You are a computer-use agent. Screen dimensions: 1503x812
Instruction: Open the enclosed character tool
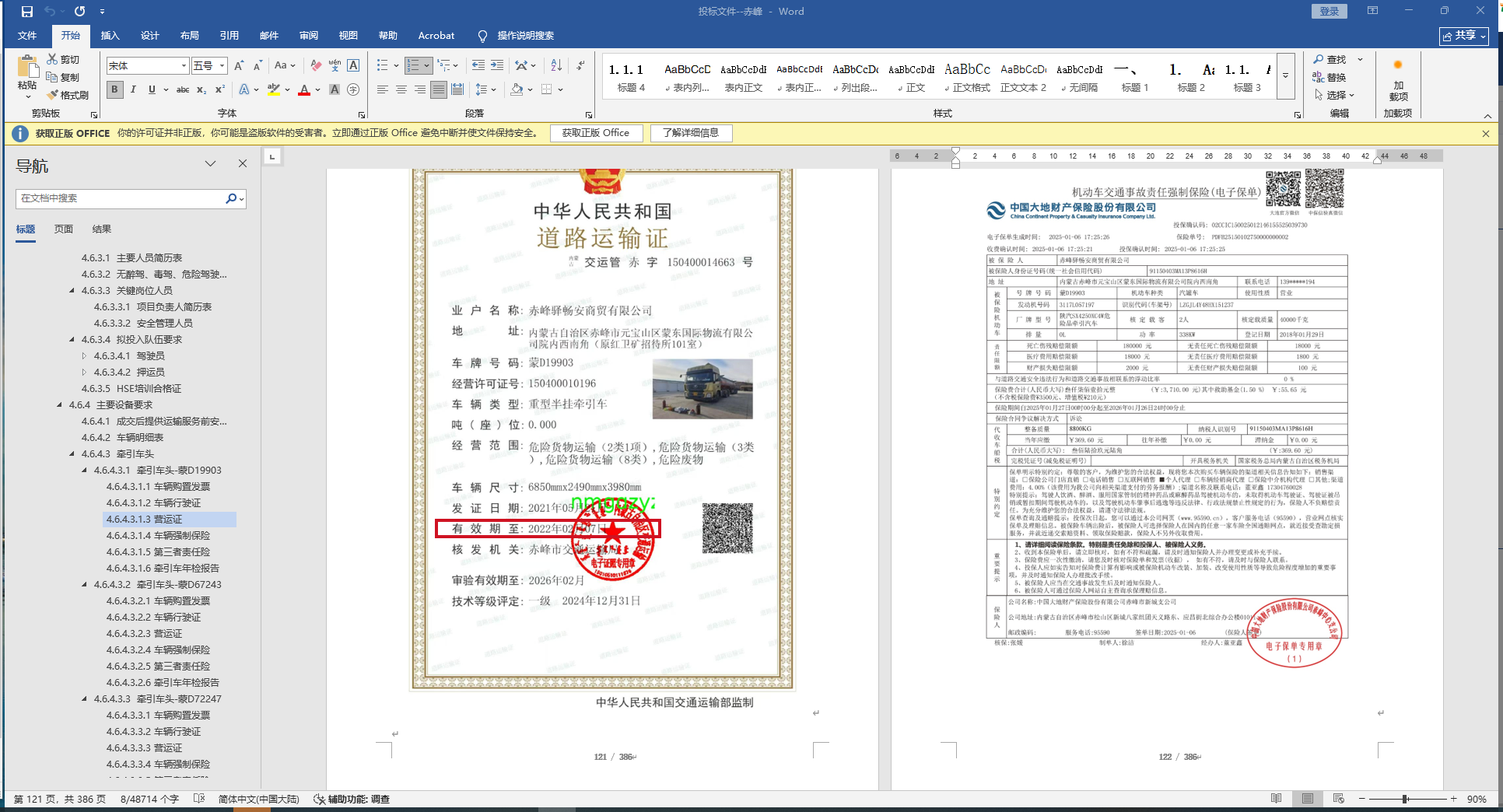353,89
